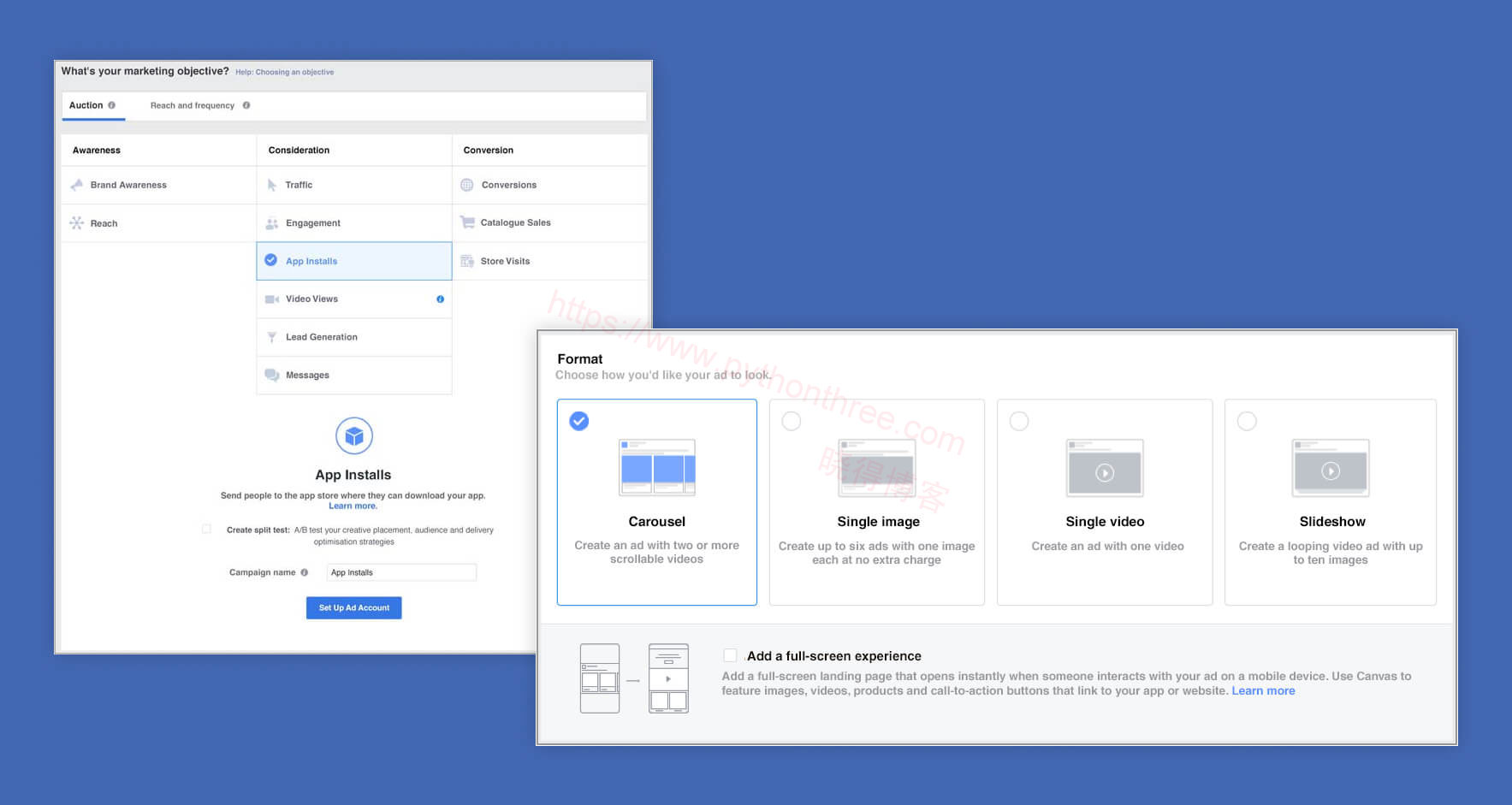The width and height of the screenshot is (1512, 805).
Task: Click the info icon next to Auction
Action: 111,105
